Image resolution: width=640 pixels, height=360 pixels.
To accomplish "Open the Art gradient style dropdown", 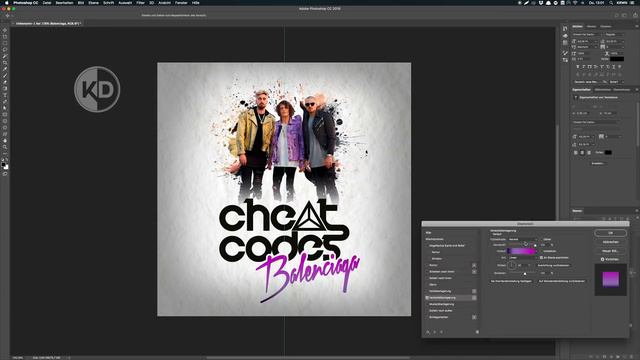I will click(523, 258).
